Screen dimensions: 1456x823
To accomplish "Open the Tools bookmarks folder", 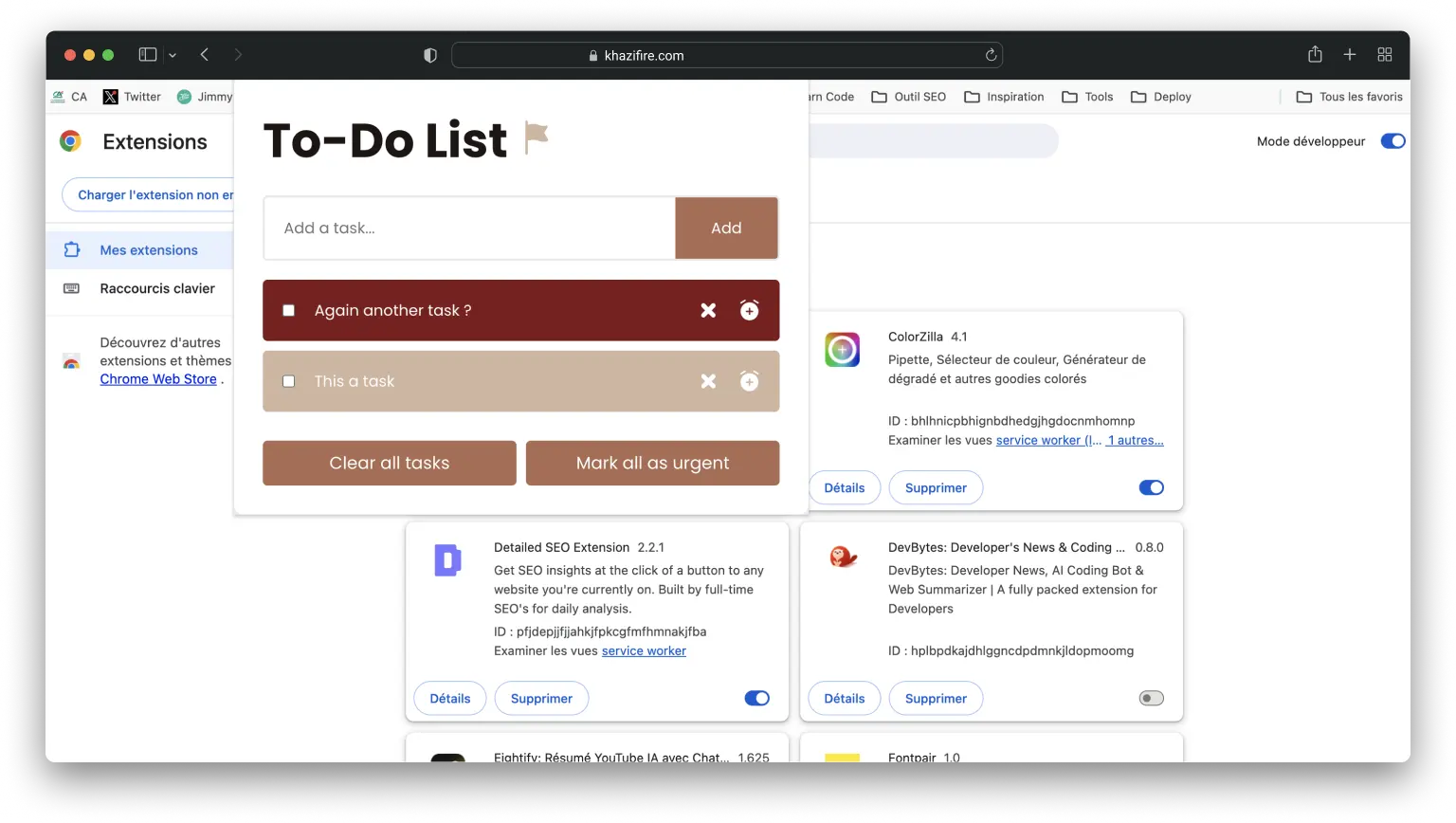I will pyautogui.click(x=1087, y=97).
